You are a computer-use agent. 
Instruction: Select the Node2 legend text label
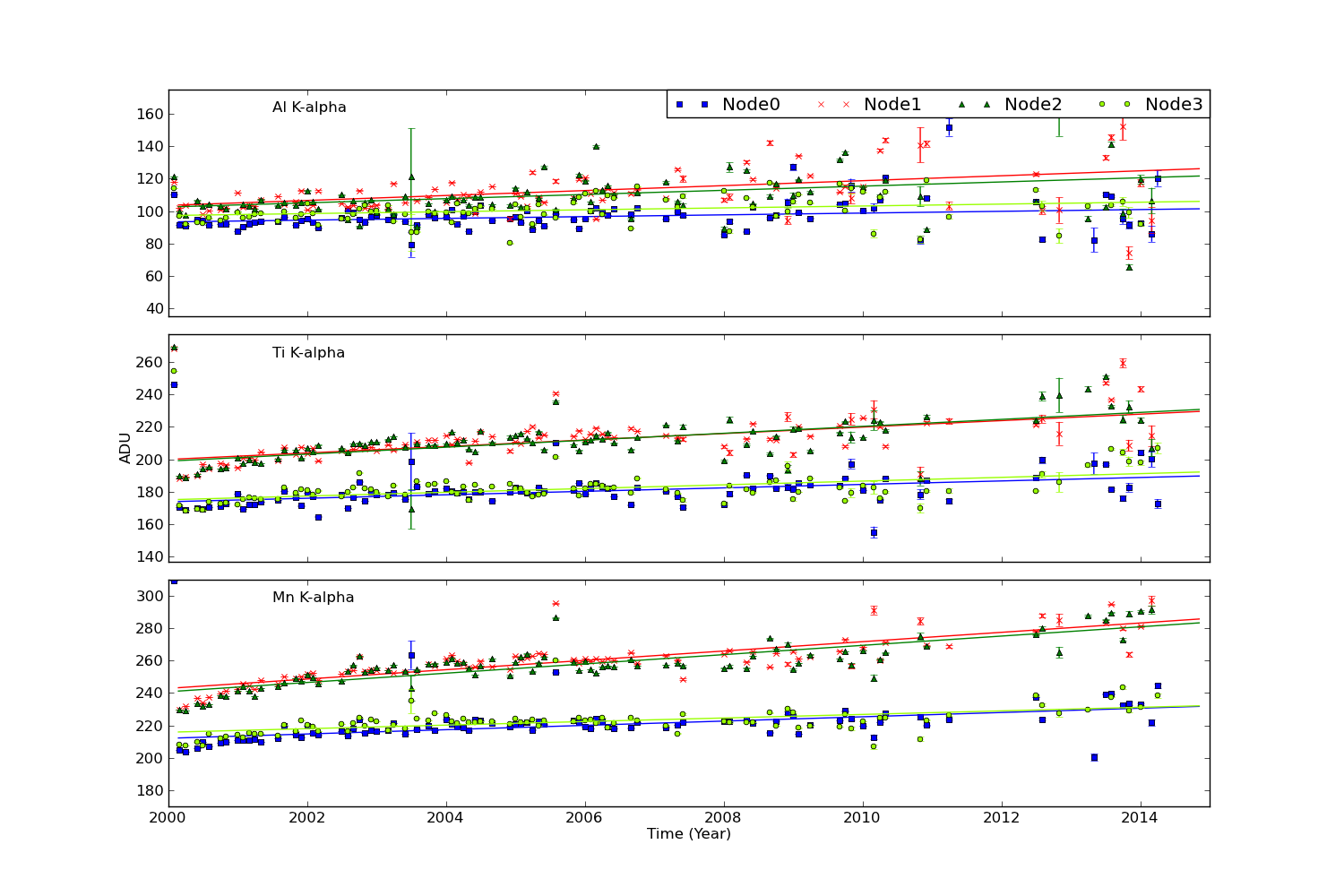(1033, 104)
